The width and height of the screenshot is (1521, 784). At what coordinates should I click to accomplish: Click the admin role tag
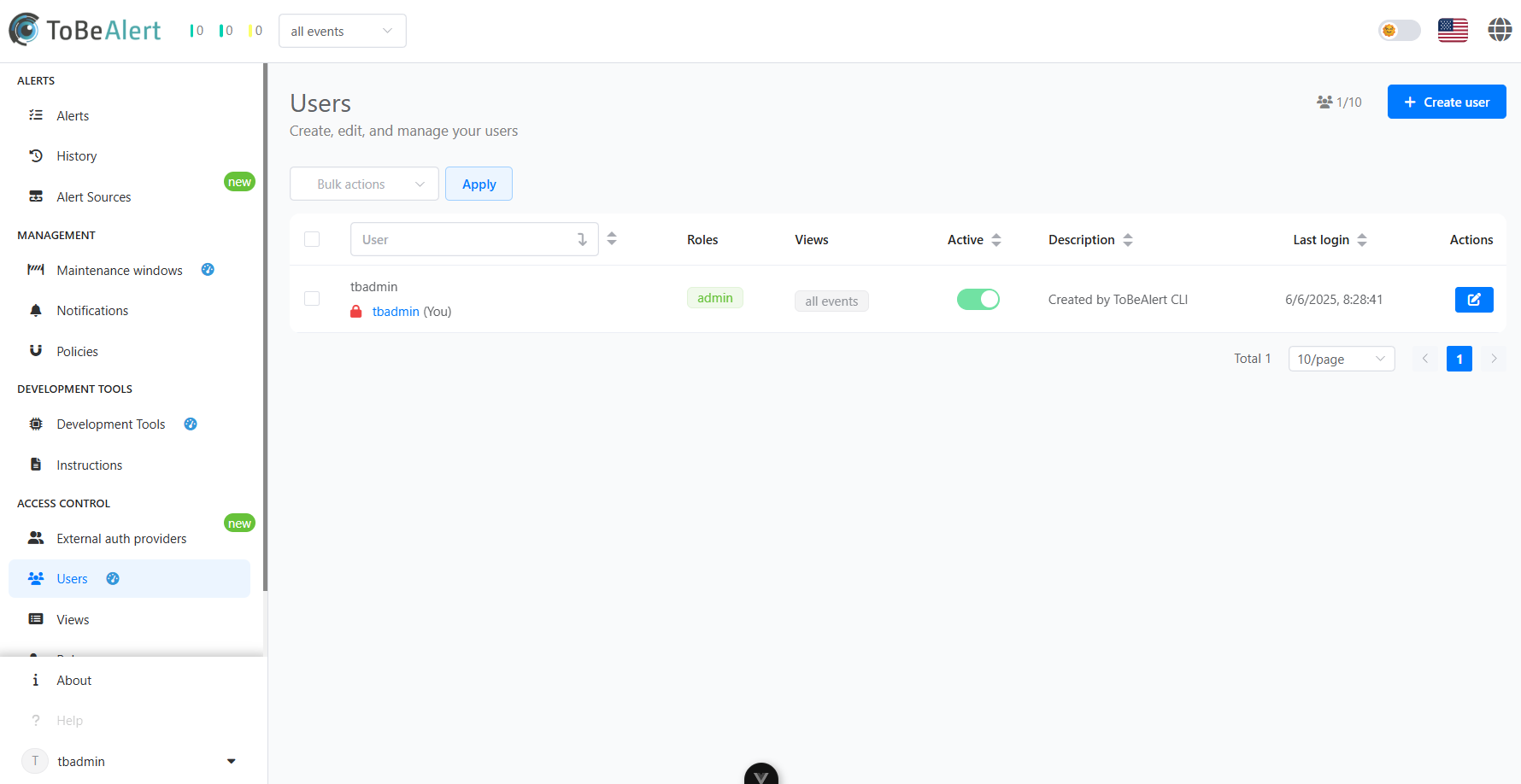pyautogui.click(x=715, y=297)
